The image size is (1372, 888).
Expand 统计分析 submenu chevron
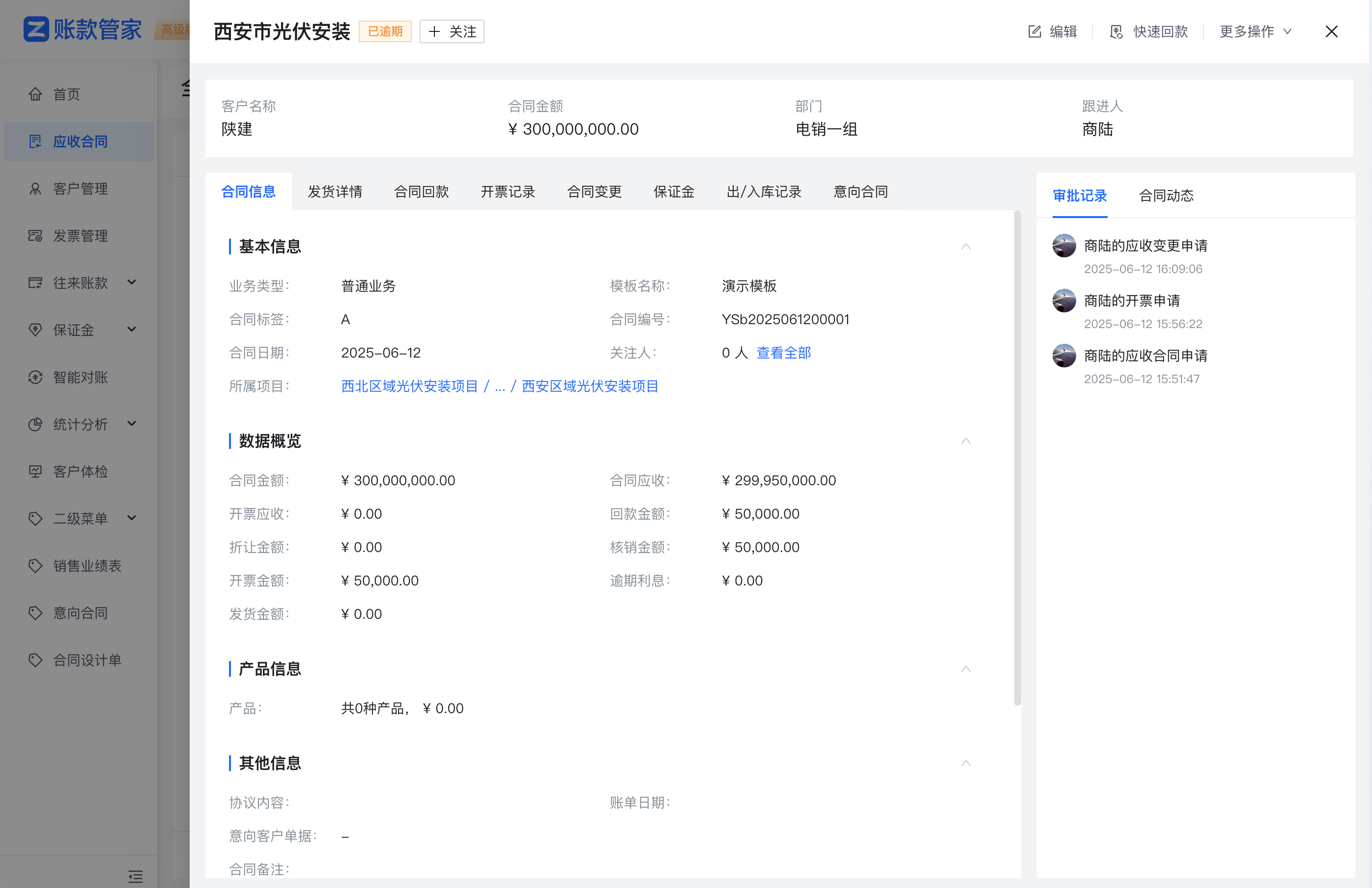click(132, 423)
